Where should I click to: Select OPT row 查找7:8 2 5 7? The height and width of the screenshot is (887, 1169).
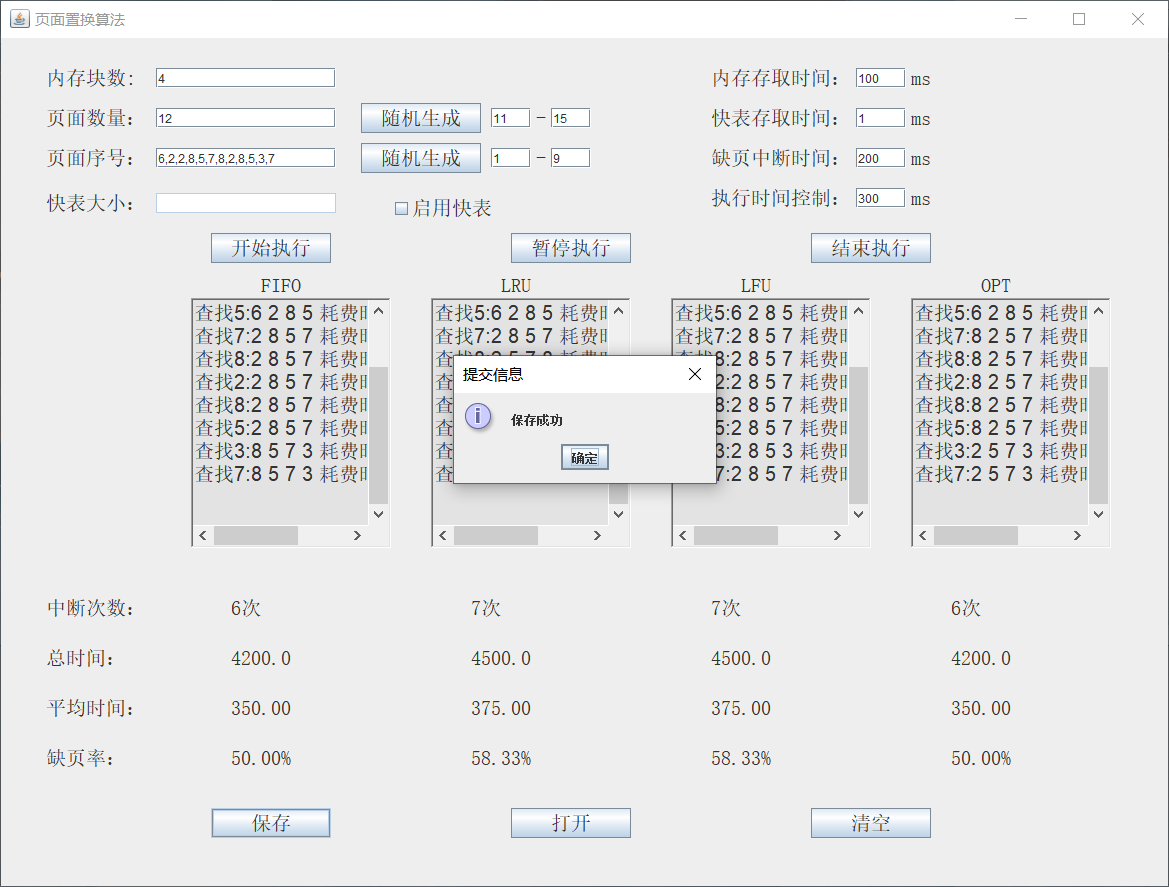(1001, 336)
